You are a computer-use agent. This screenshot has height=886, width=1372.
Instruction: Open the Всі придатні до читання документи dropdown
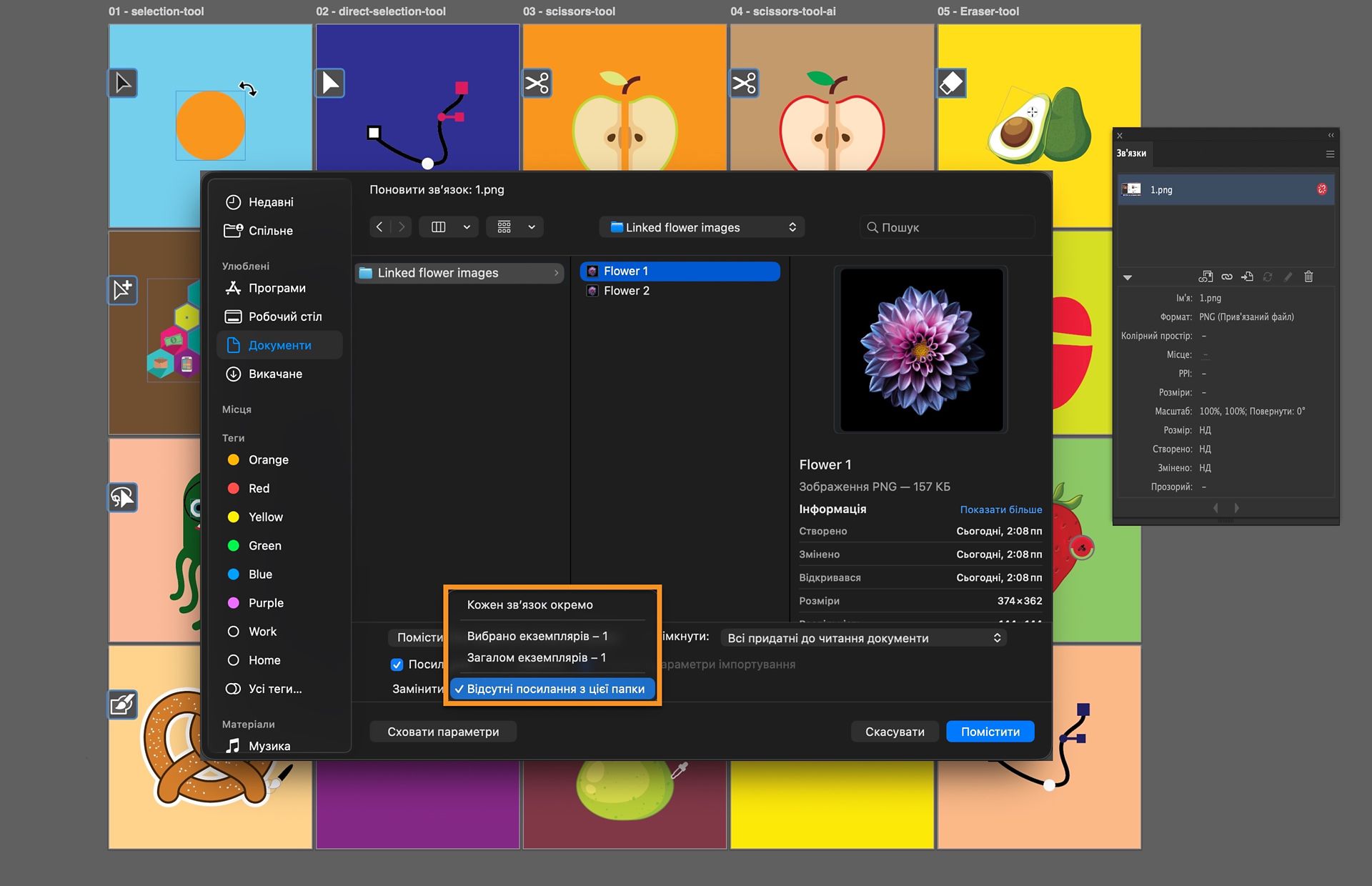coord(863,638)
